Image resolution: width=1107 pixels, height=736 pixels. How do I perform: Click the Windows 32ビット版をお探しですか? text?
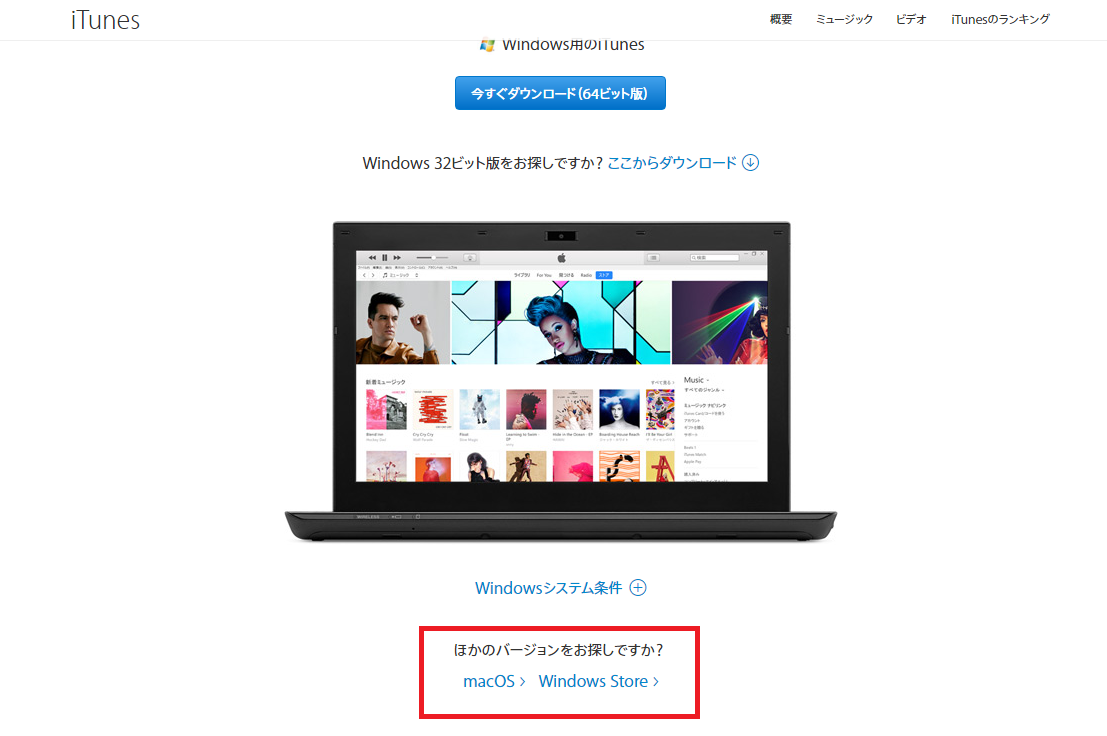483,163
